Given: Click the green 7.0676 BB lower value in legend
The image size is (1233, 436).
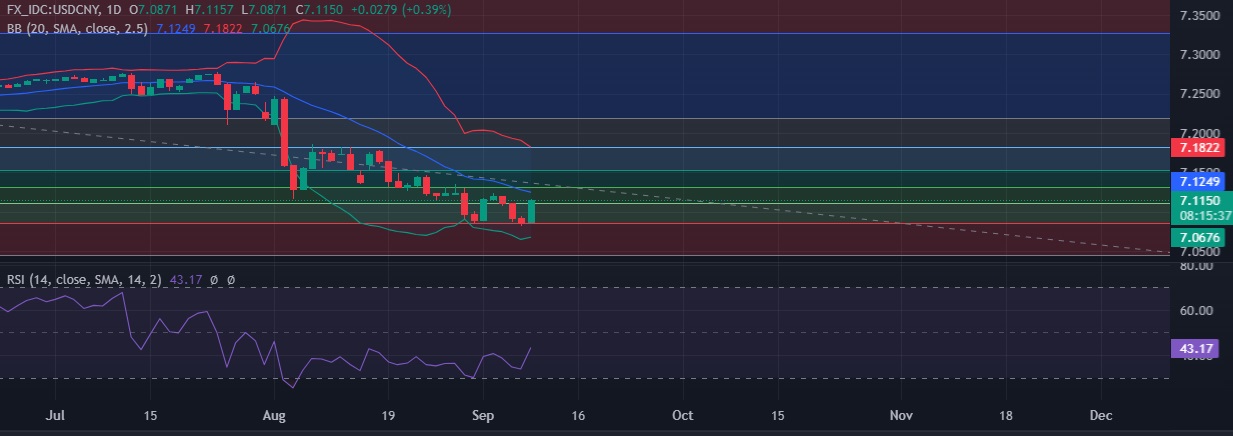Looking at the screenshot, I should tap(272, 28).
